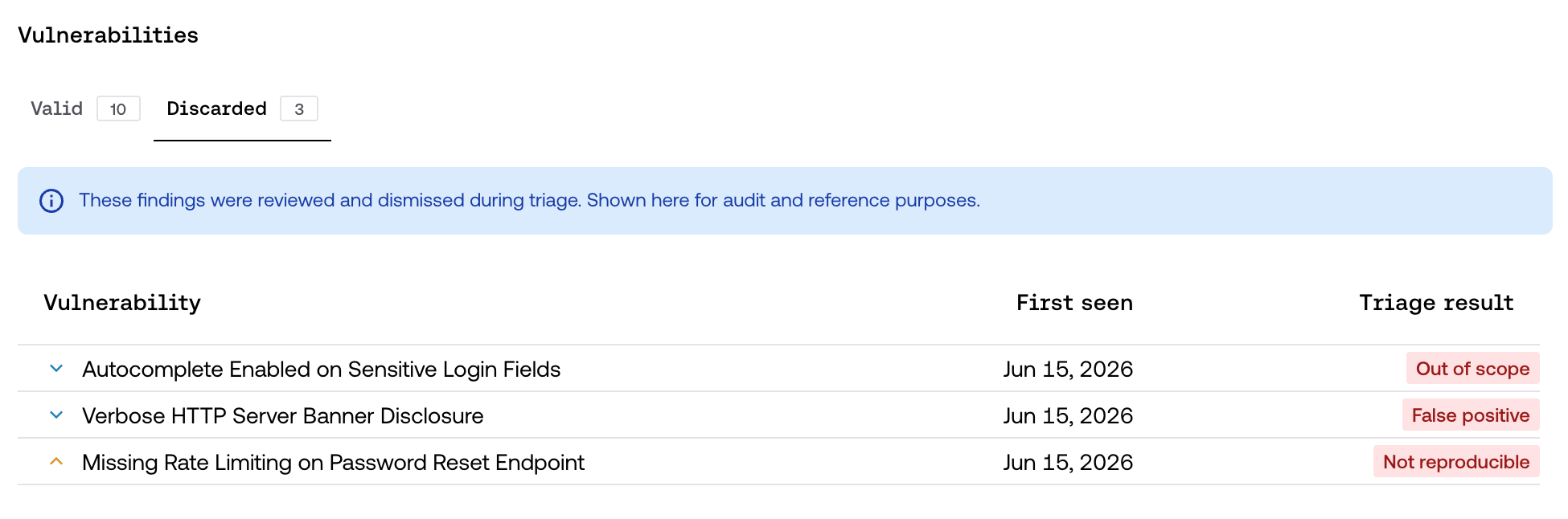Sort by the First seen column header
The width and height of the screenshot is (1568, 519).
[1074, 303]
